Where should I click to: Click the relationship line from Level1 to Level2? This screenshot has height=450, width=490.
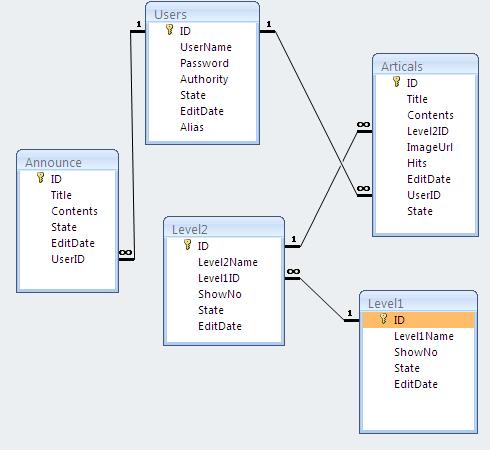322,299
